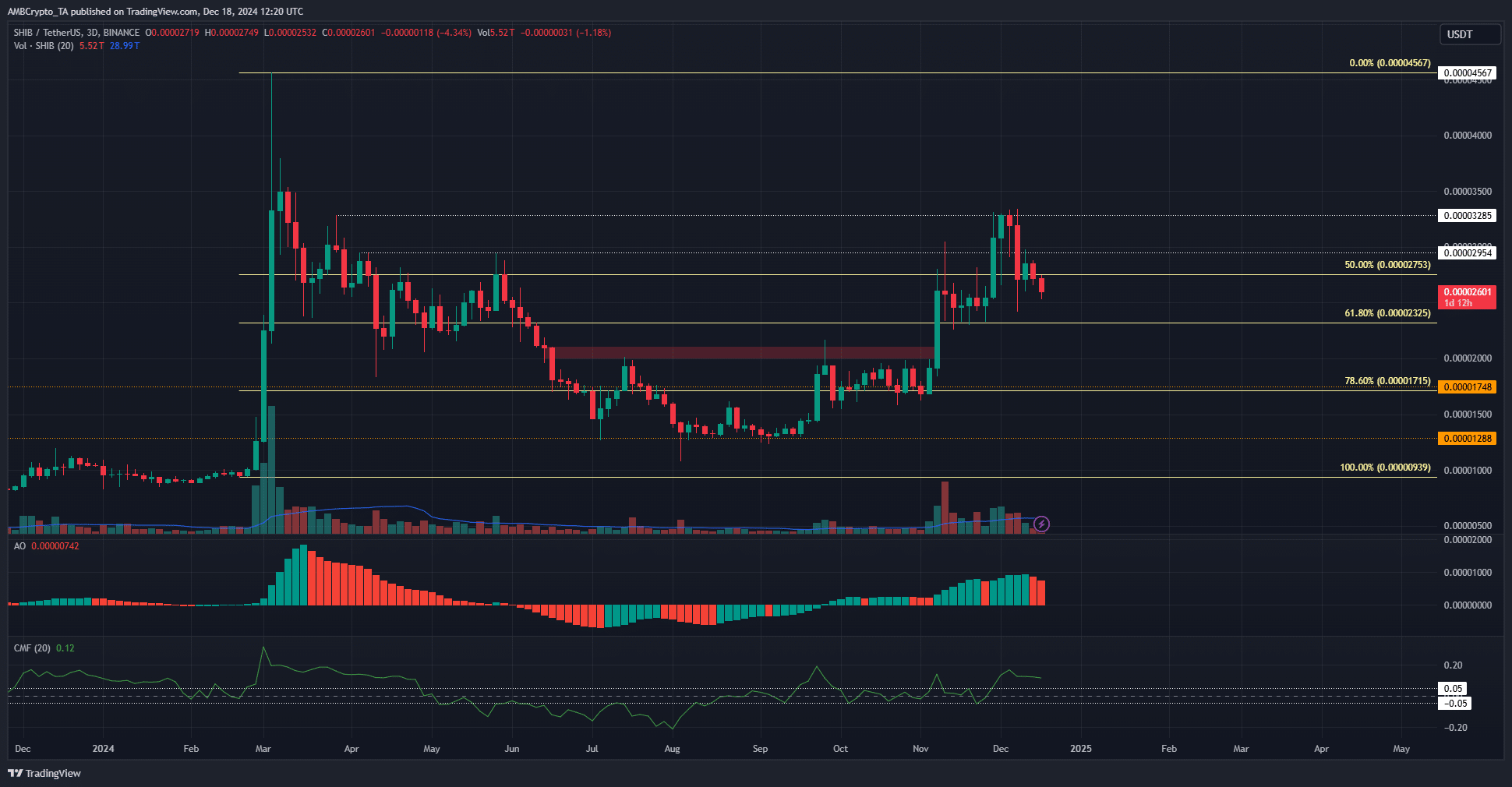Select the 50.00% (0.00002753) Fibonacci label
The width and height of the screenshot is (1512, 787).
click(x=1387, y=265)
